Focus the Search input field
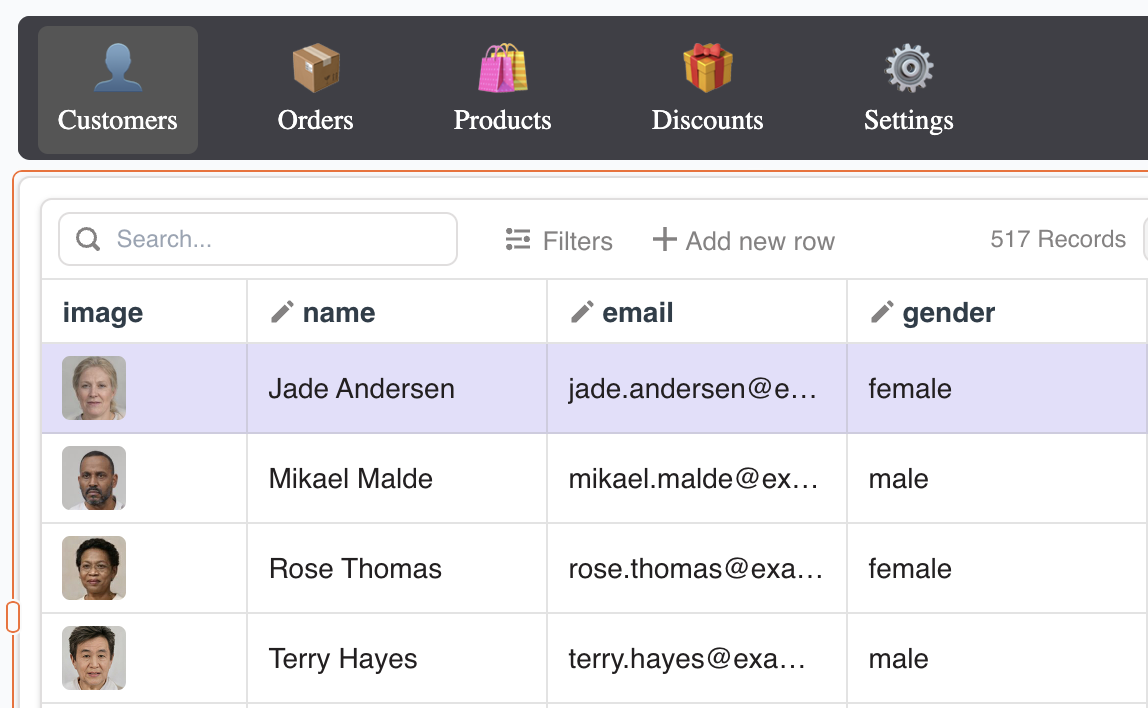The height and width of the screenshot is (708, 1148). click(x=270, y=240)
